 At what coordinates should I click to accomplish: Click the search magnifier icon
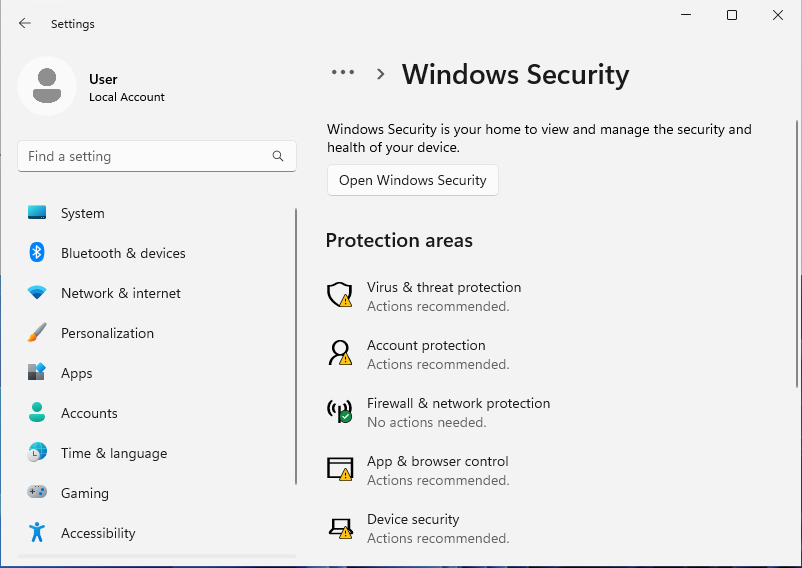pos(278,156)
